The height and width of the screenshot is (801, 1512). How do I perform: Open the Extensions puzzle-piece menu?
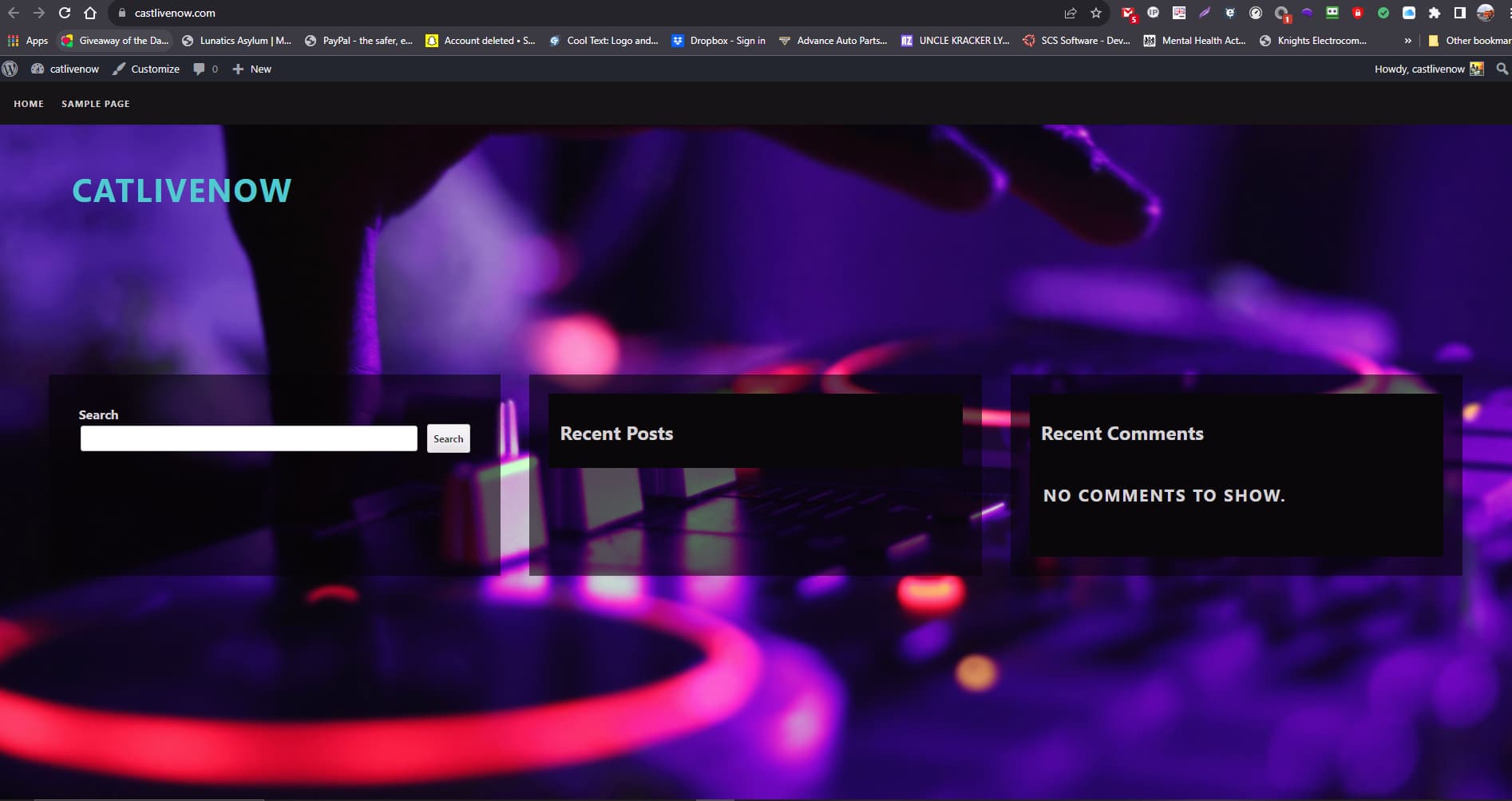pyautogui.click(x=1435, y=13)
